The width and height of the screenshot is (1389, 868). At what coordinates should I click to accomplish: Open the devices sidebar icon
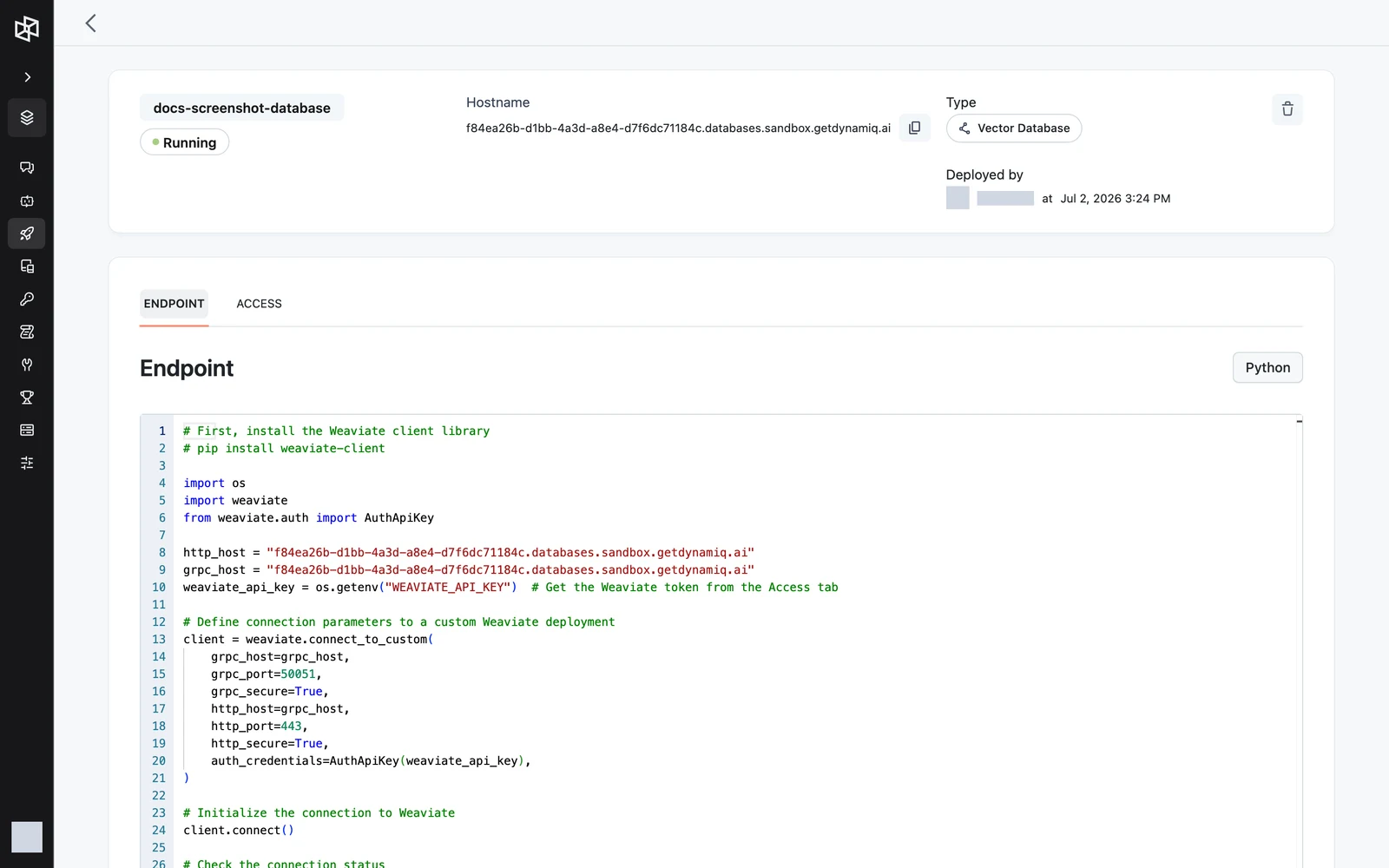pos(27,266)
